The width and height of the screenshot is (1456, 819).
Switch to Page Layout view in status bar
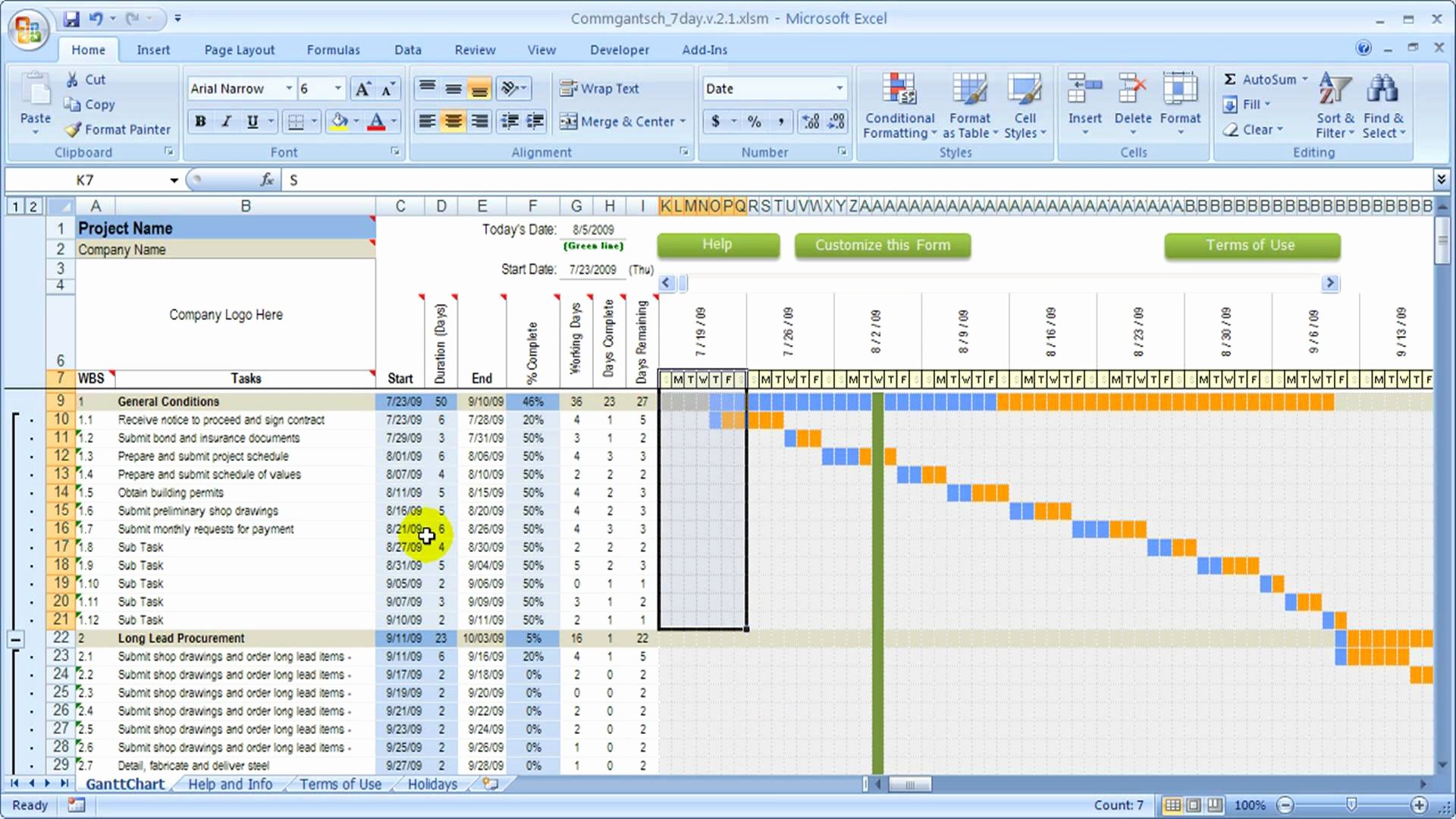pyautogui.click(x=1193, y=805)
